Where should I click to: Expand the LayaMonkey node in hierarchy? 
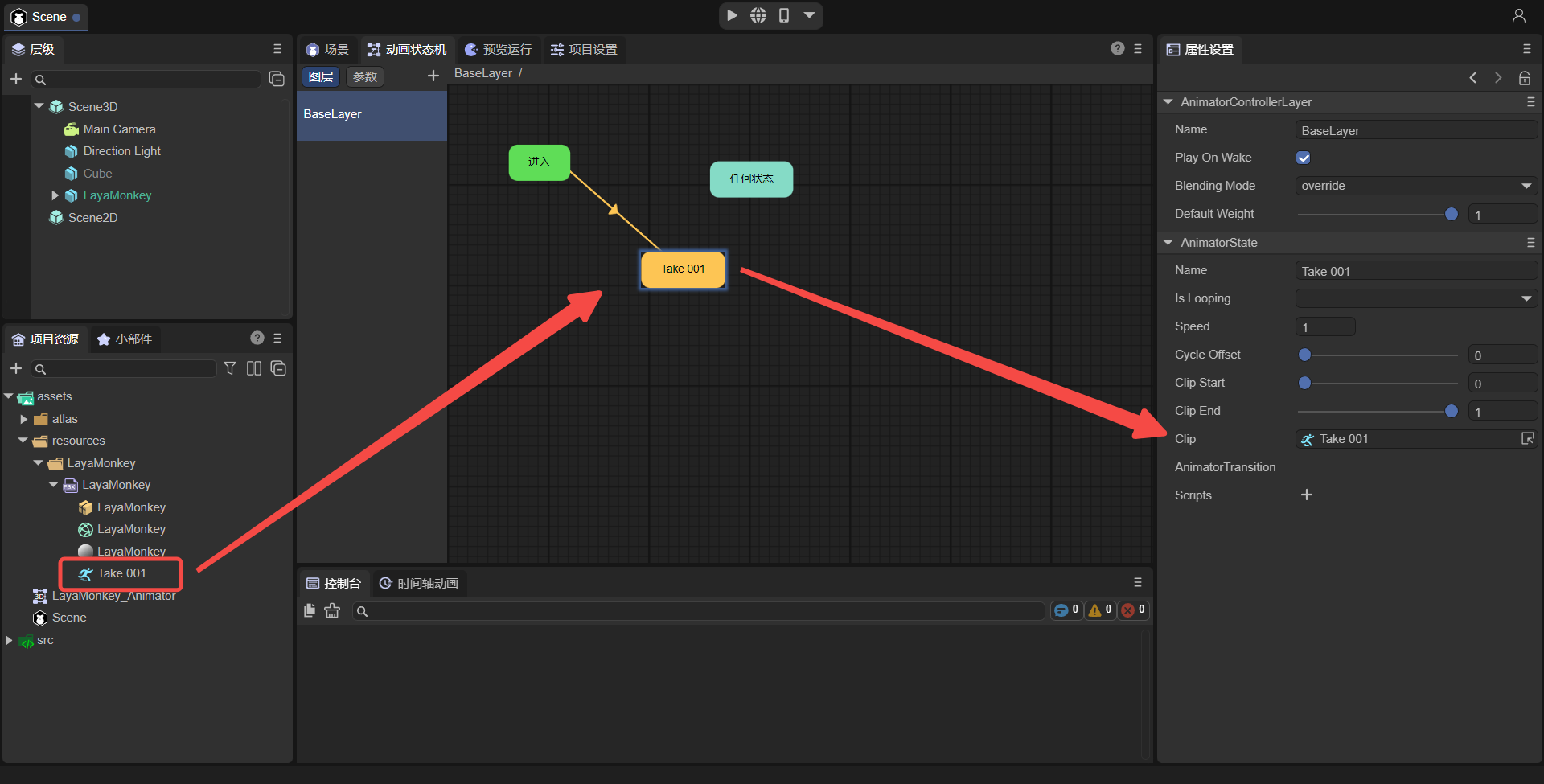tap(55, 195)
